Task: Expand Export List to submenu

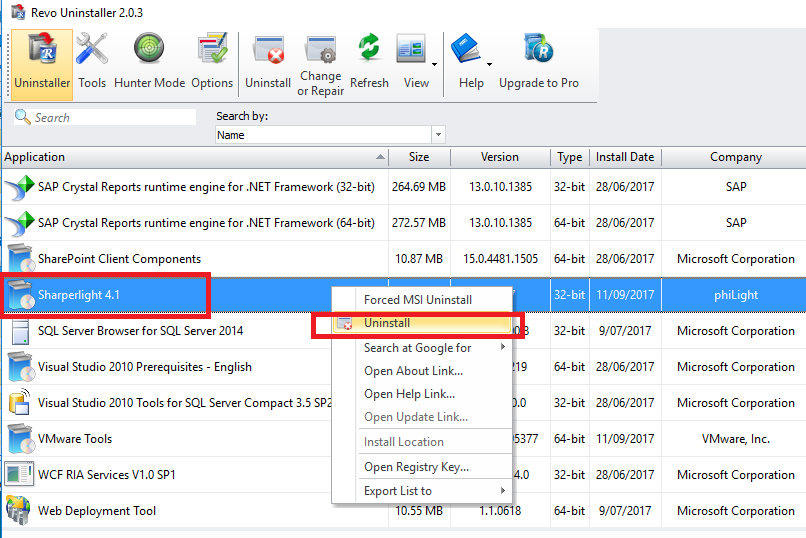Action: (x=503, y=491)
